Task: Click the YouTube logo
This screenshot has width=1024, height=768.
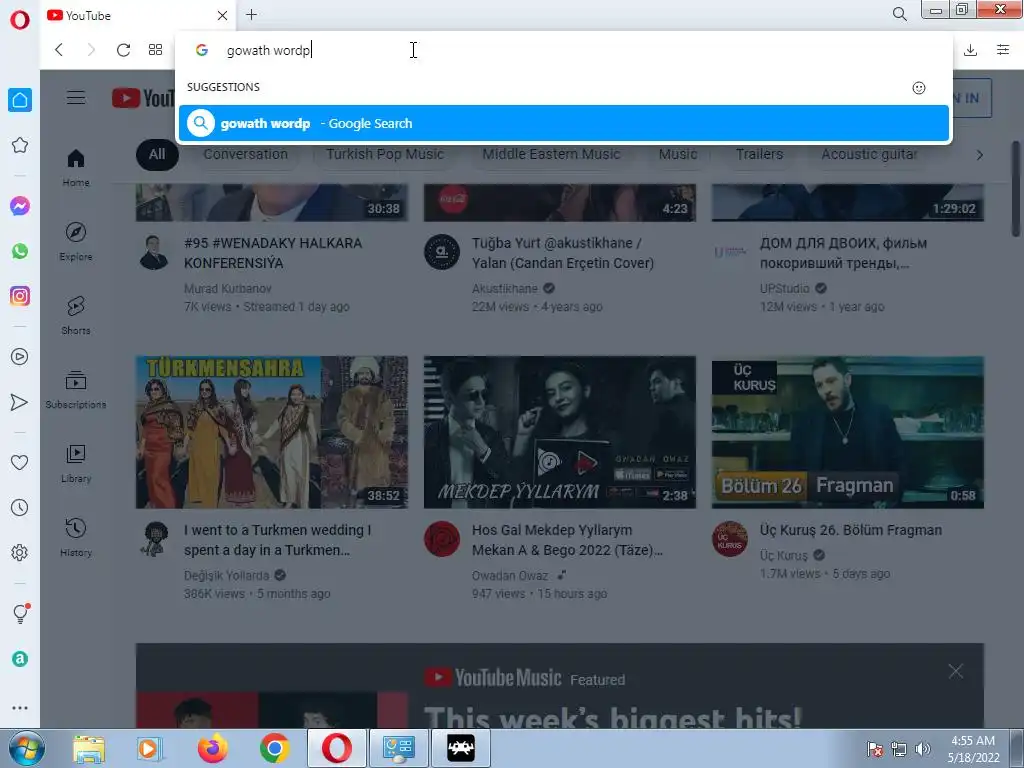Action: (x=142, y=99)
